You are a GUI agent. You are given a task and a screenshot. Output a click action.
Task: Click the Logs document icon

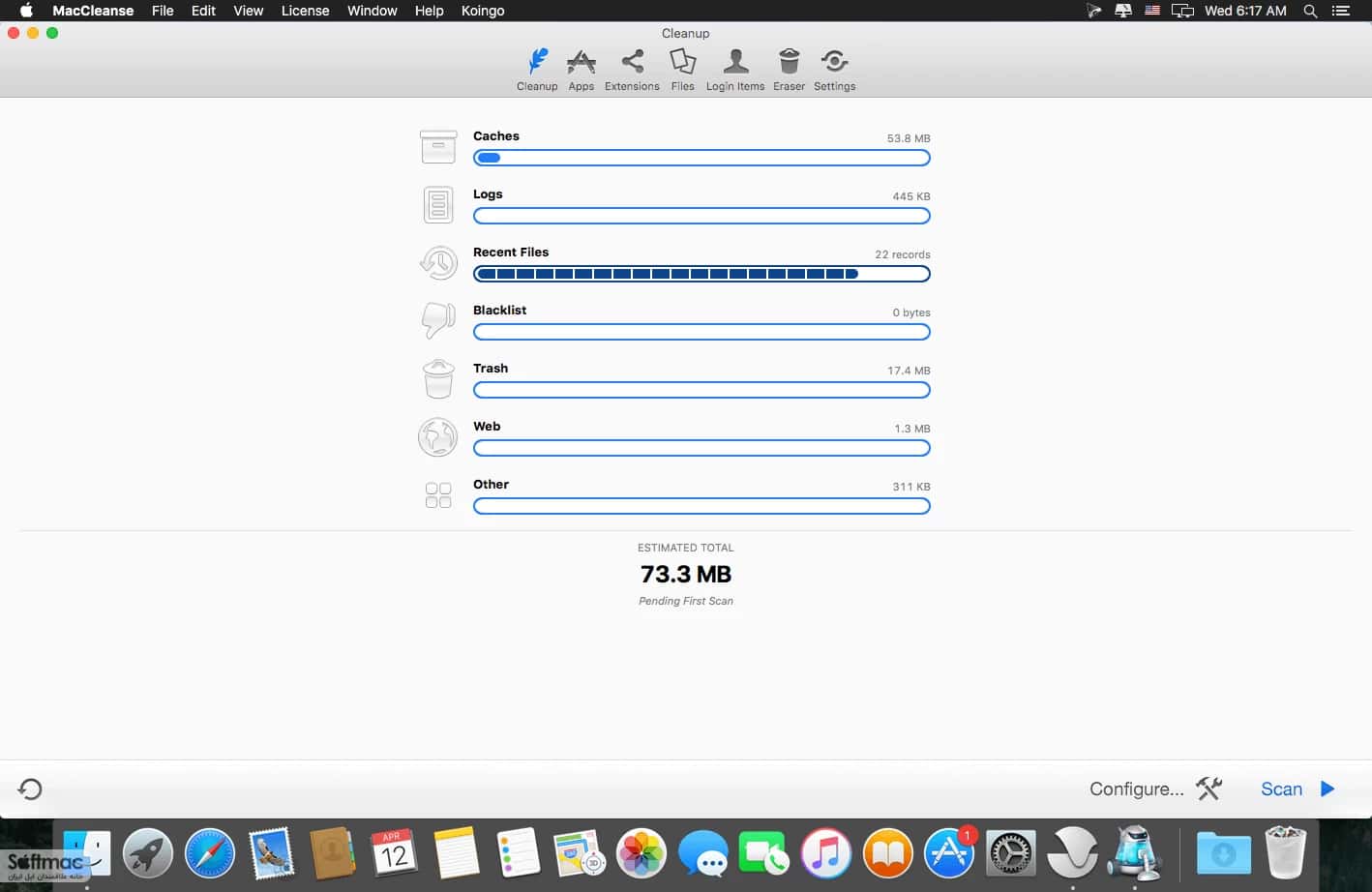(x=438, y=205)
